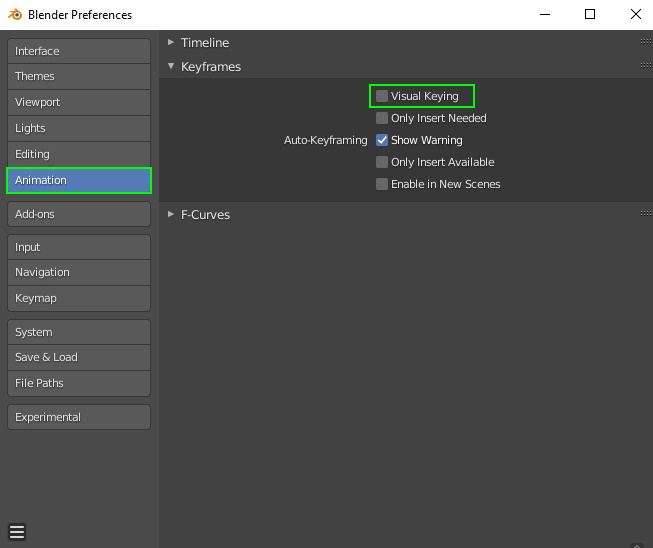
Task: Close the Blender Preferences window
Action: click(x=636, y=15)
